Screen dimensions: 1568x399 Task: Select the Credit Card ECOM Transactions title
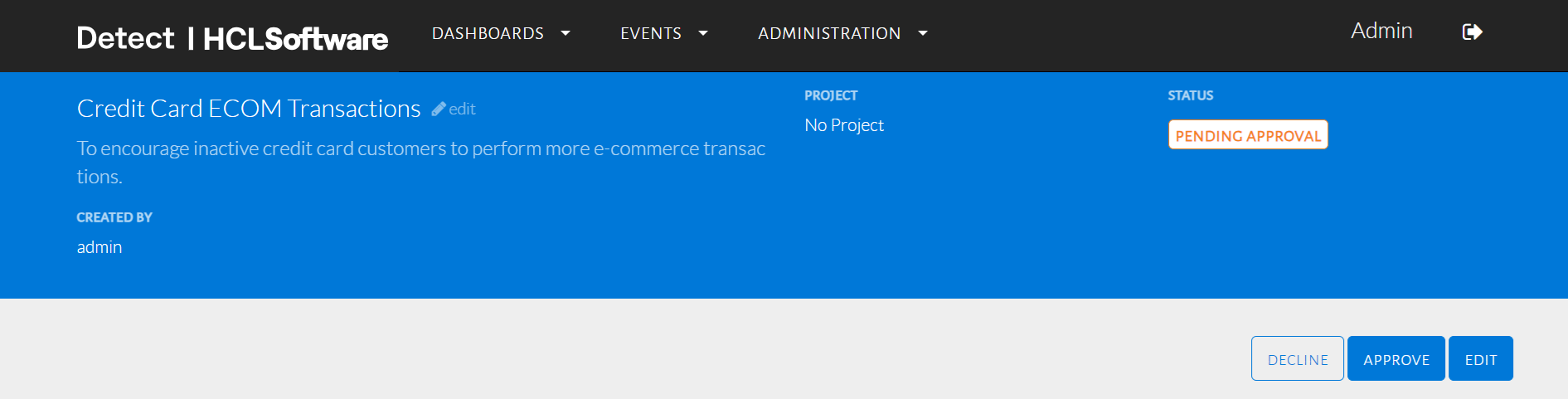click(x=249, y=109)
